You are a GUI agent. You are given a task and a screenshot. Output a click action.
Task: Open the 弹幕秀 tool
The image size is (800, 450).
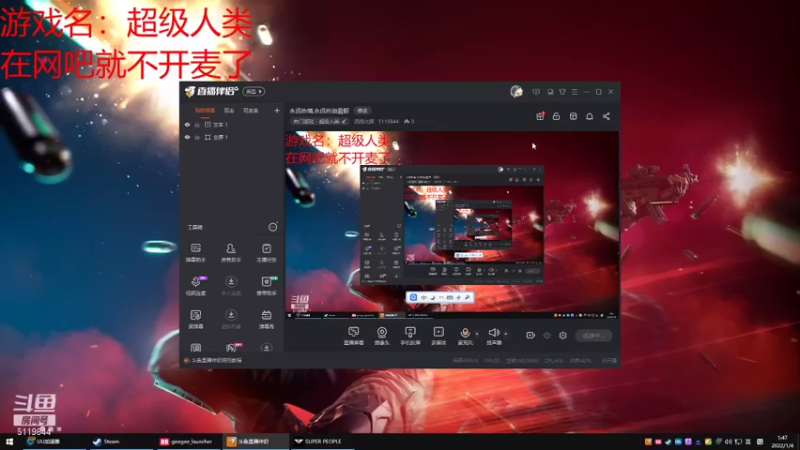point(266,319)
